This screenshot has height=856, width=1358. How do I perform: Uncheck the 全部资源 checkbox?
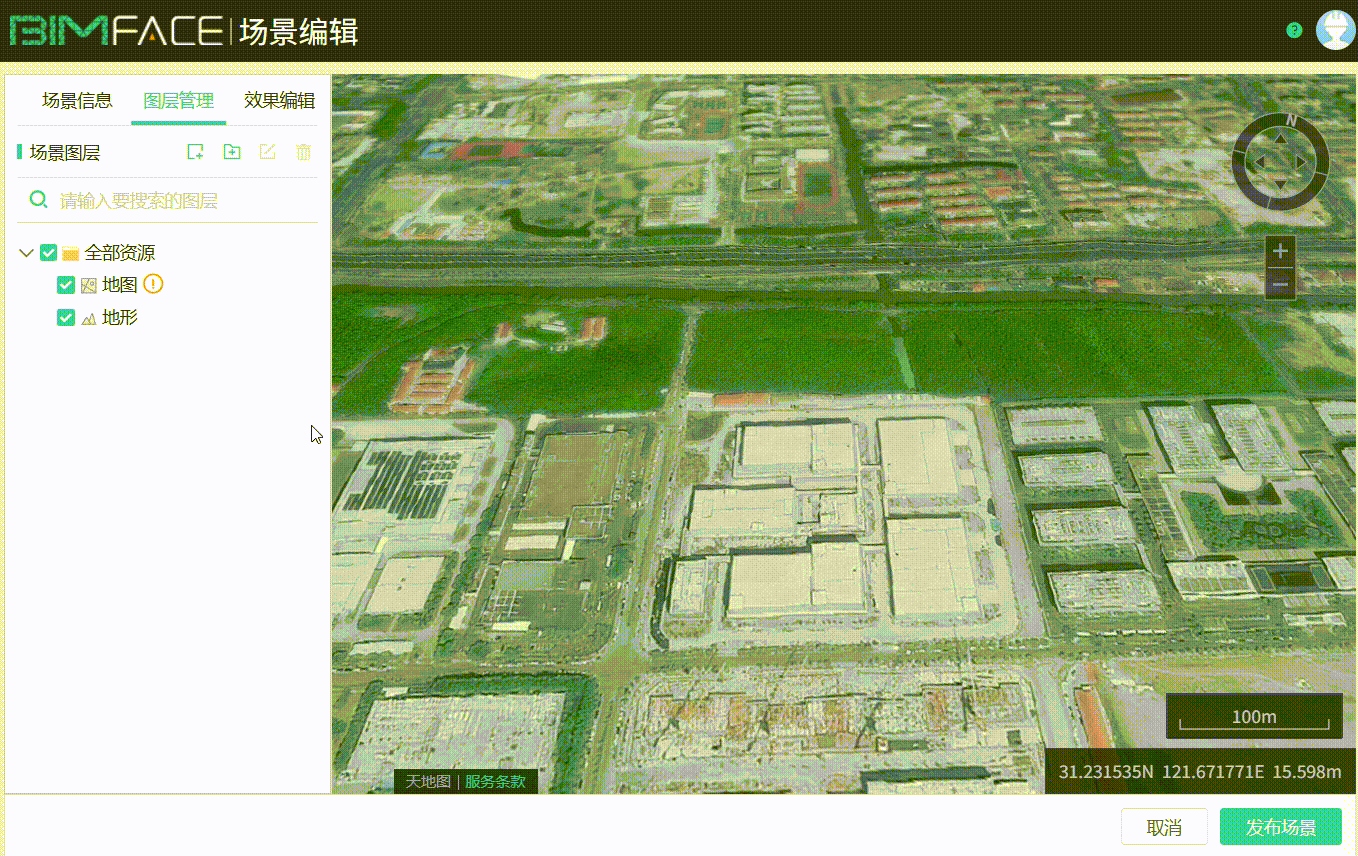coord(48,253)
